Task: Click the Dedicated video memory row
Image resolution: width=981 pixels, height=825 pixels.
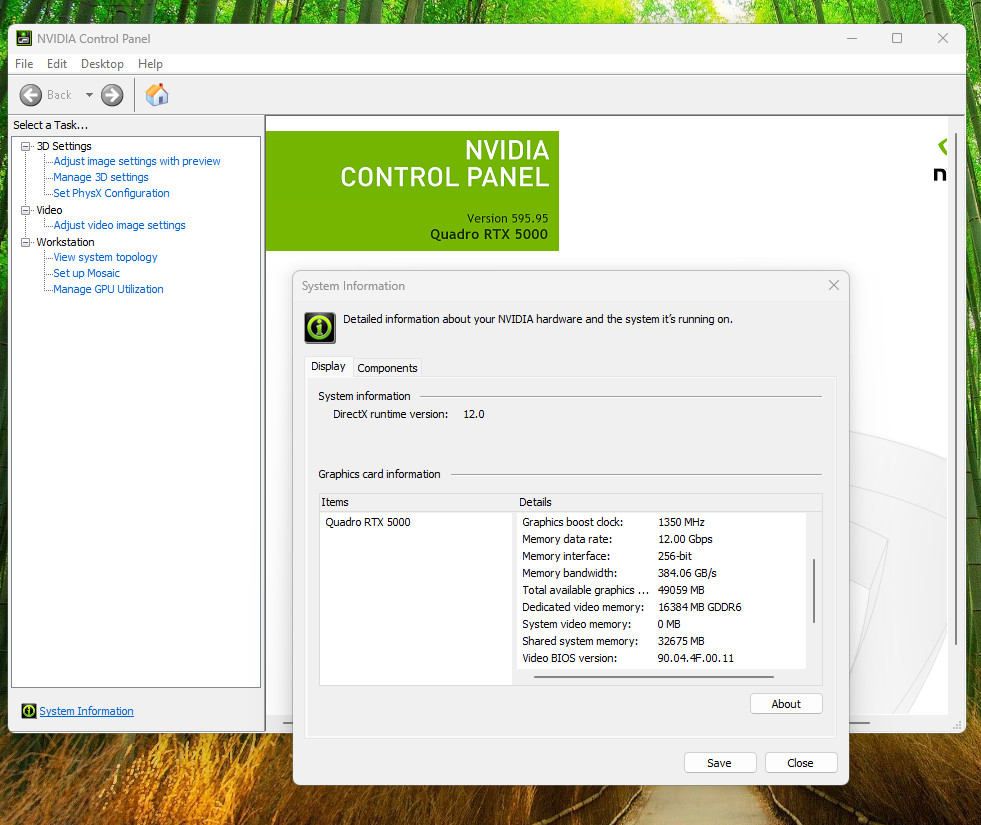Action: (661, 607)
